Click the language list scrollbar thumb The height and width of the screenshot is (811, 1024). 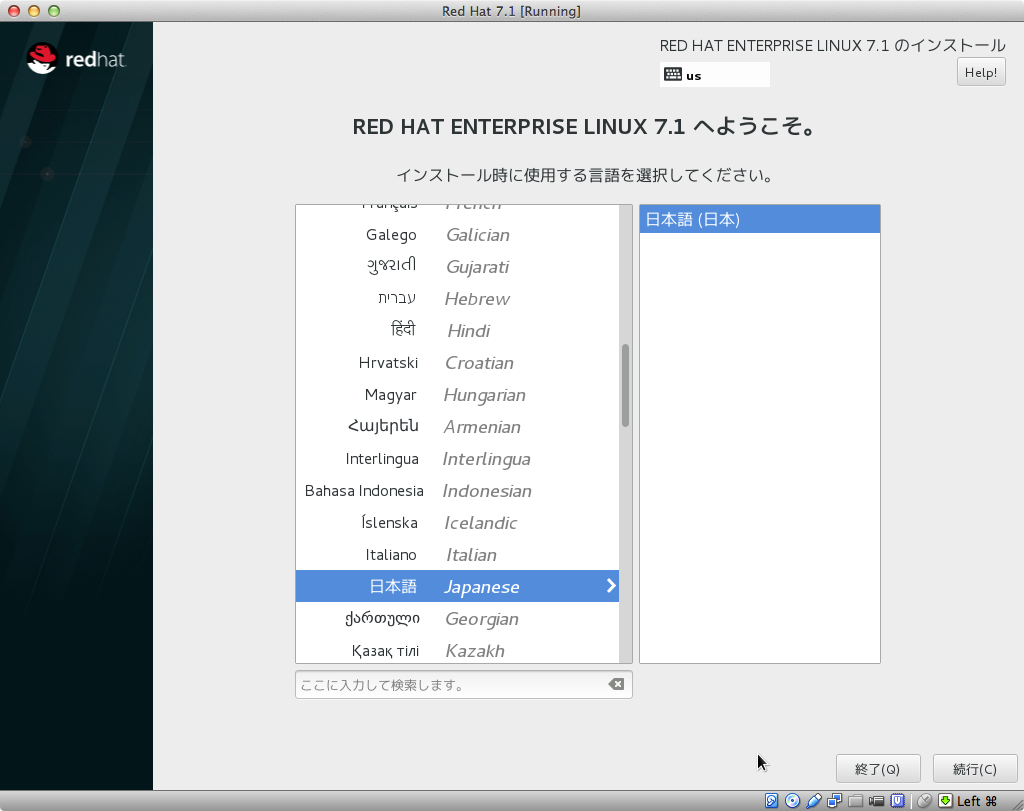pyautogui.click(x=626, y=385)
